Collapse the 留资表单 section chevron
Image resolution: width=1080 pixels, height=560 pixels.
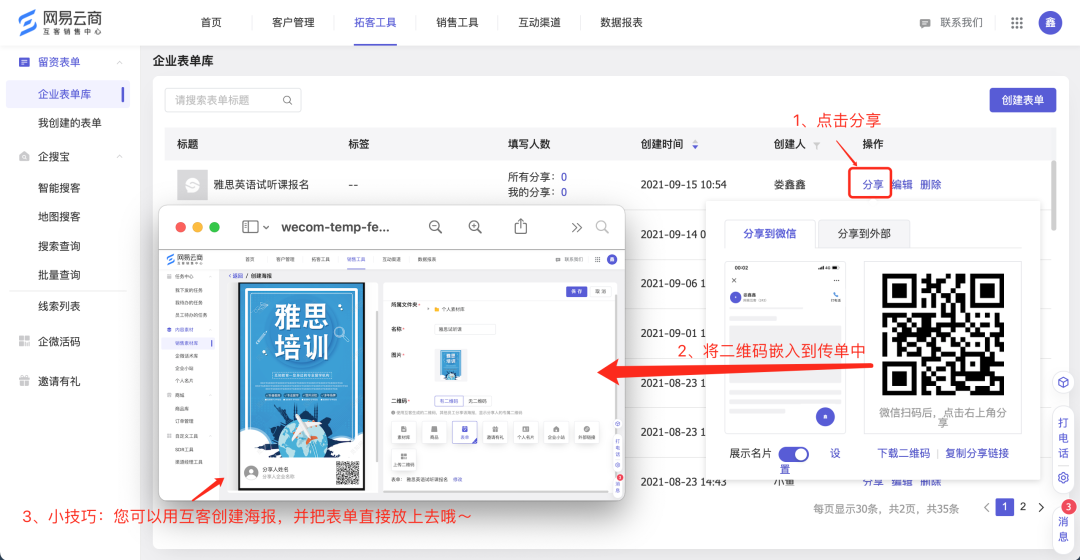pyautogui.click(x=120, y=63)
